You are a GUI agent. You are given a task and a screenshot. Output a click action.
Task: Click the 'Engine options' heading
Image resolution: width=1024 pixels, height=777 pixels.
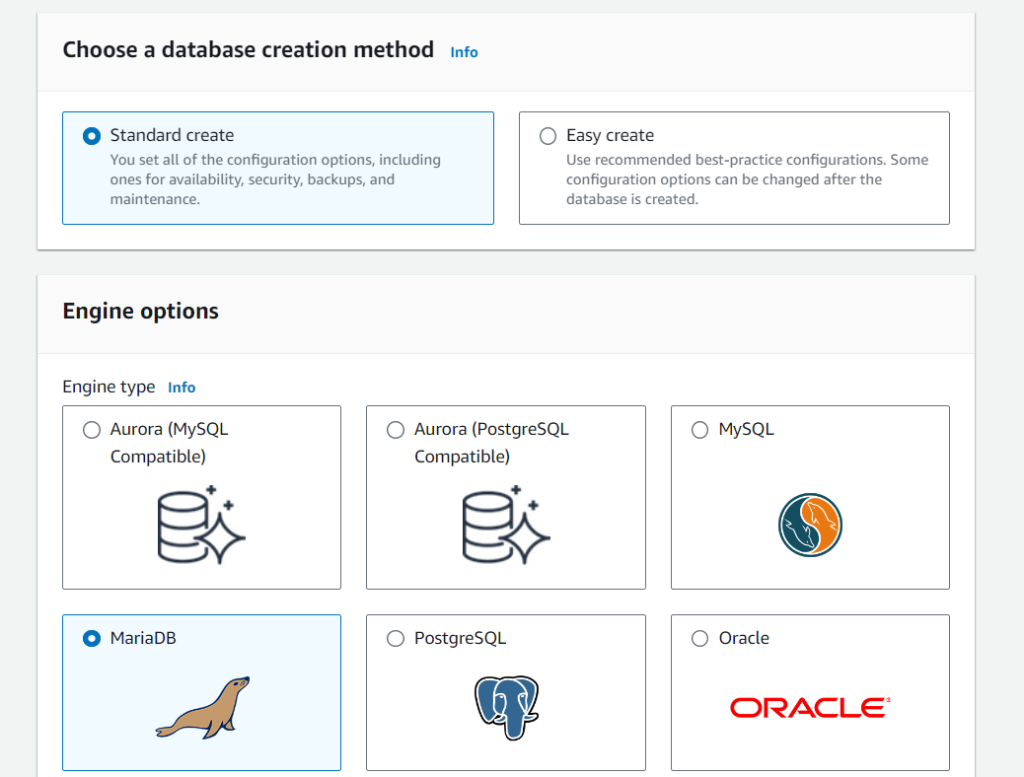click(140, 311)
